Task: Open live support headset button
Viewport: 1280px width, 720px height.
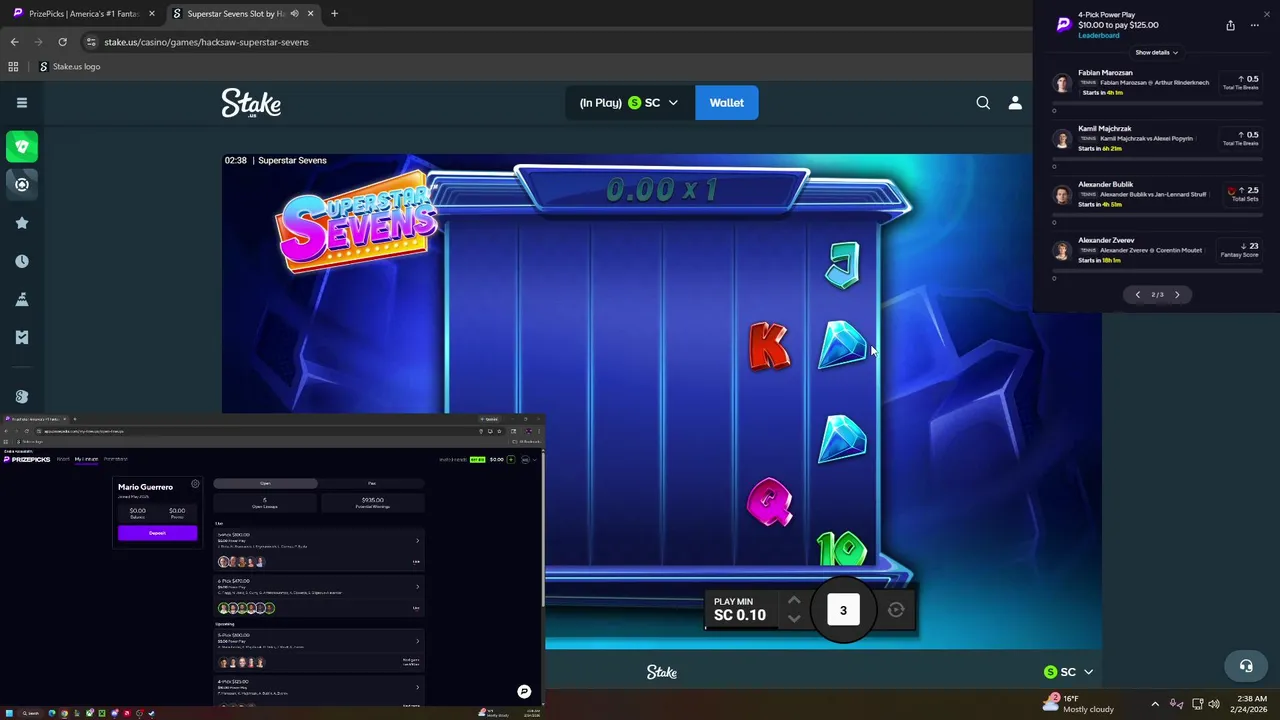Action: 1246,666
